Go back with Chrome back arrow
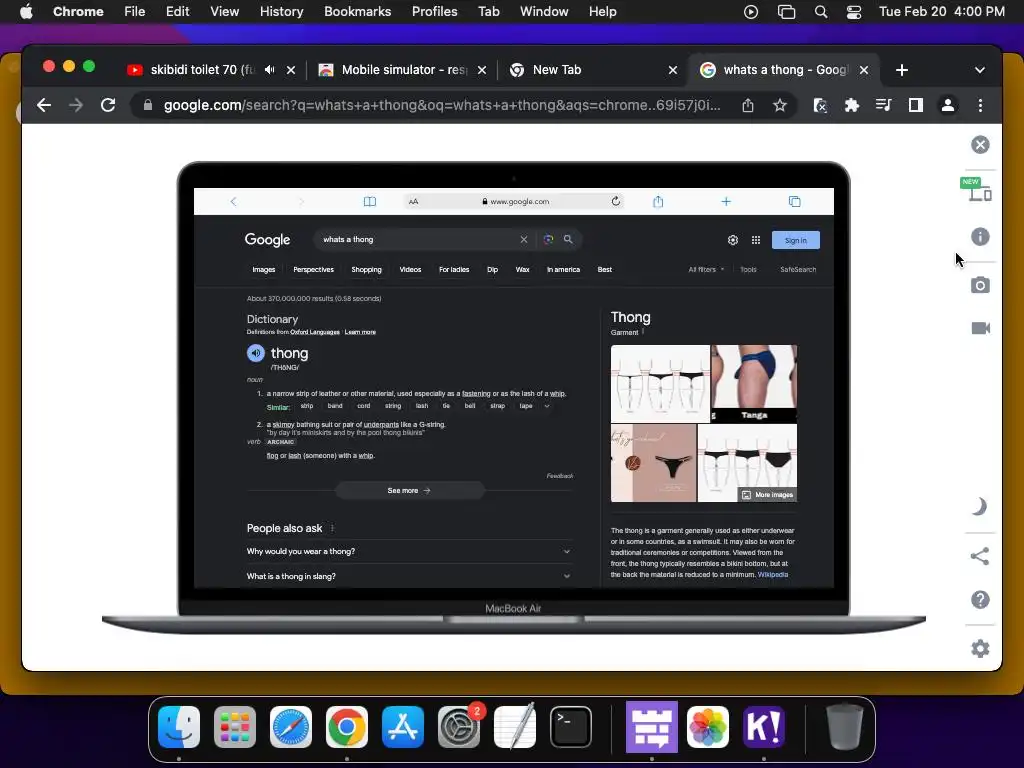The image size is (1024, 768). pos(44,105)
